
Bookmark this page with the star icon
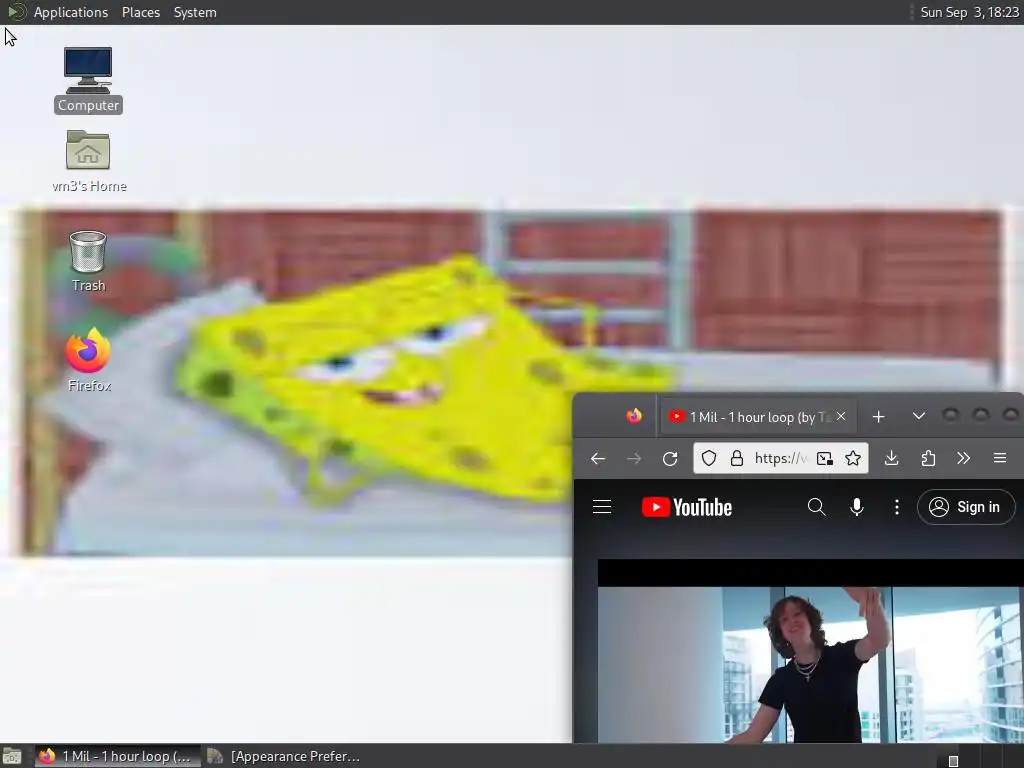(x=853, y=458)
